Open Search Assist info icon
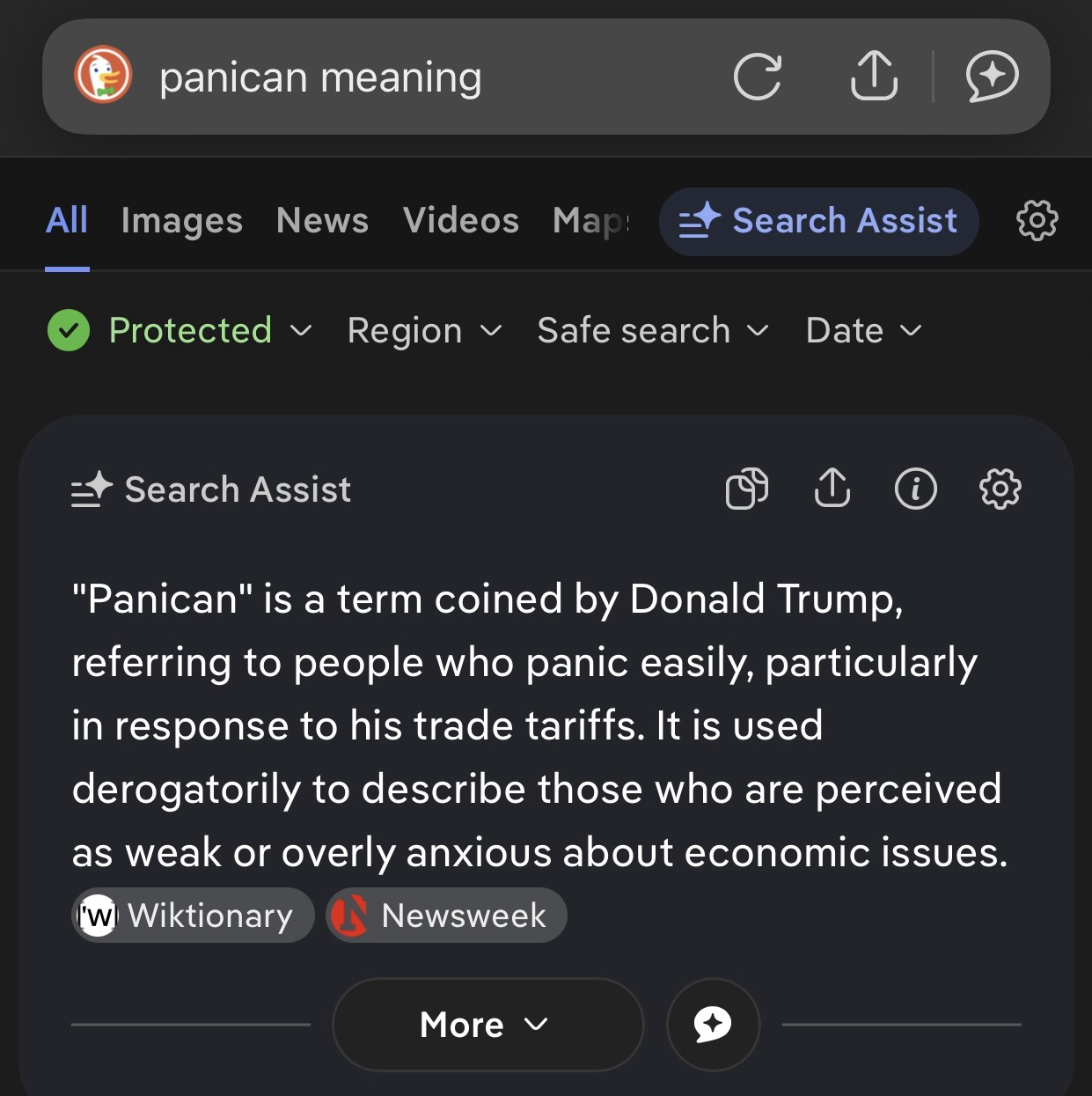 pyautogui.click(x=915, y=489)
